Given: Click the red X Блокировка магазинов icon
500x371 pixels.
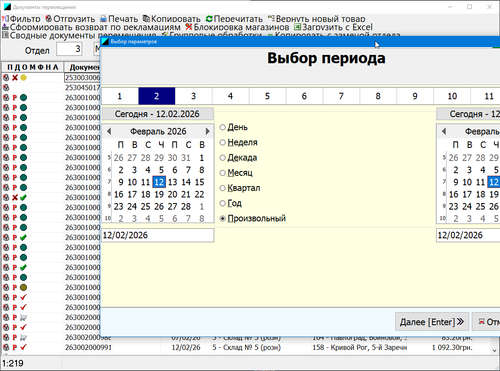Looking at the screenshot, I should (189, 27).
